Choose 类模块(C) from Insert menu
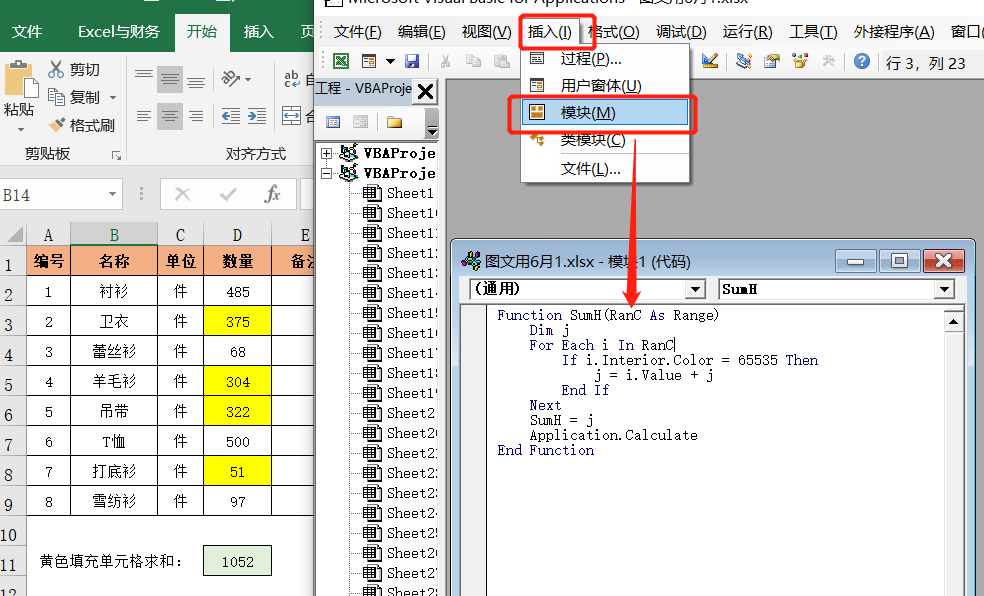The width and height of the screenshot is (984, 596). [605, 140]
